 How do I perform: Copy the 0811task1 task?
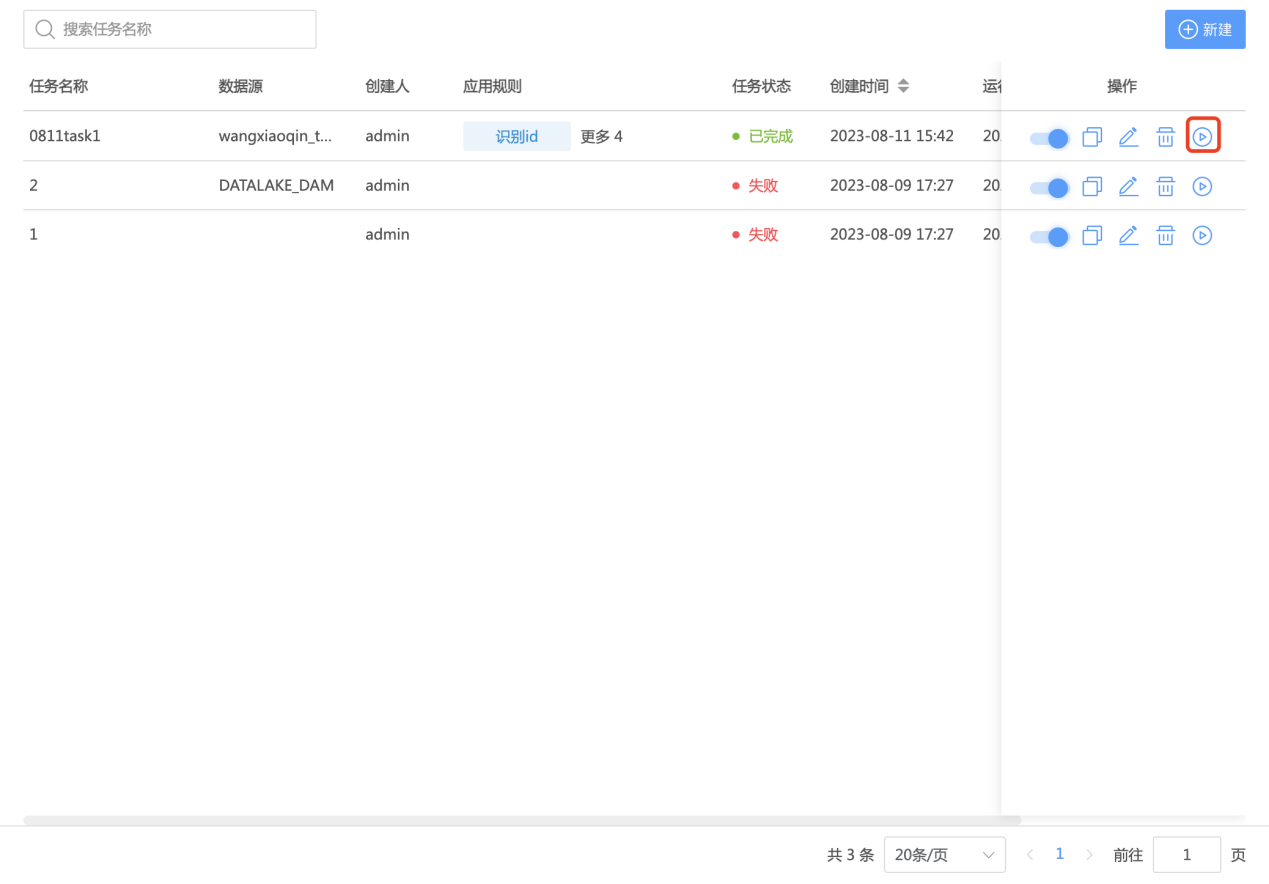click(x=1092, y=136)
